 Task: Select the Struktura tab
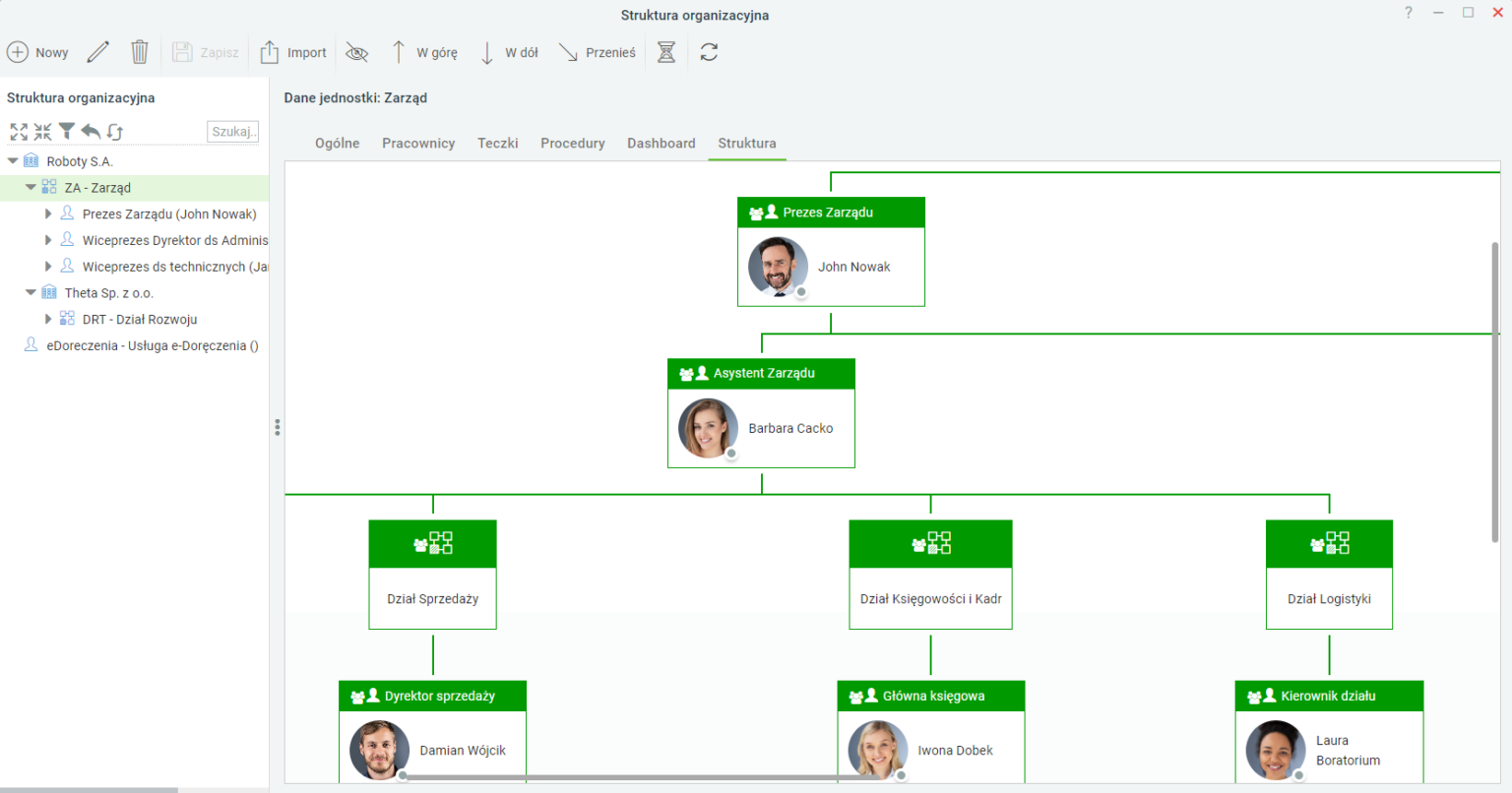747,143
